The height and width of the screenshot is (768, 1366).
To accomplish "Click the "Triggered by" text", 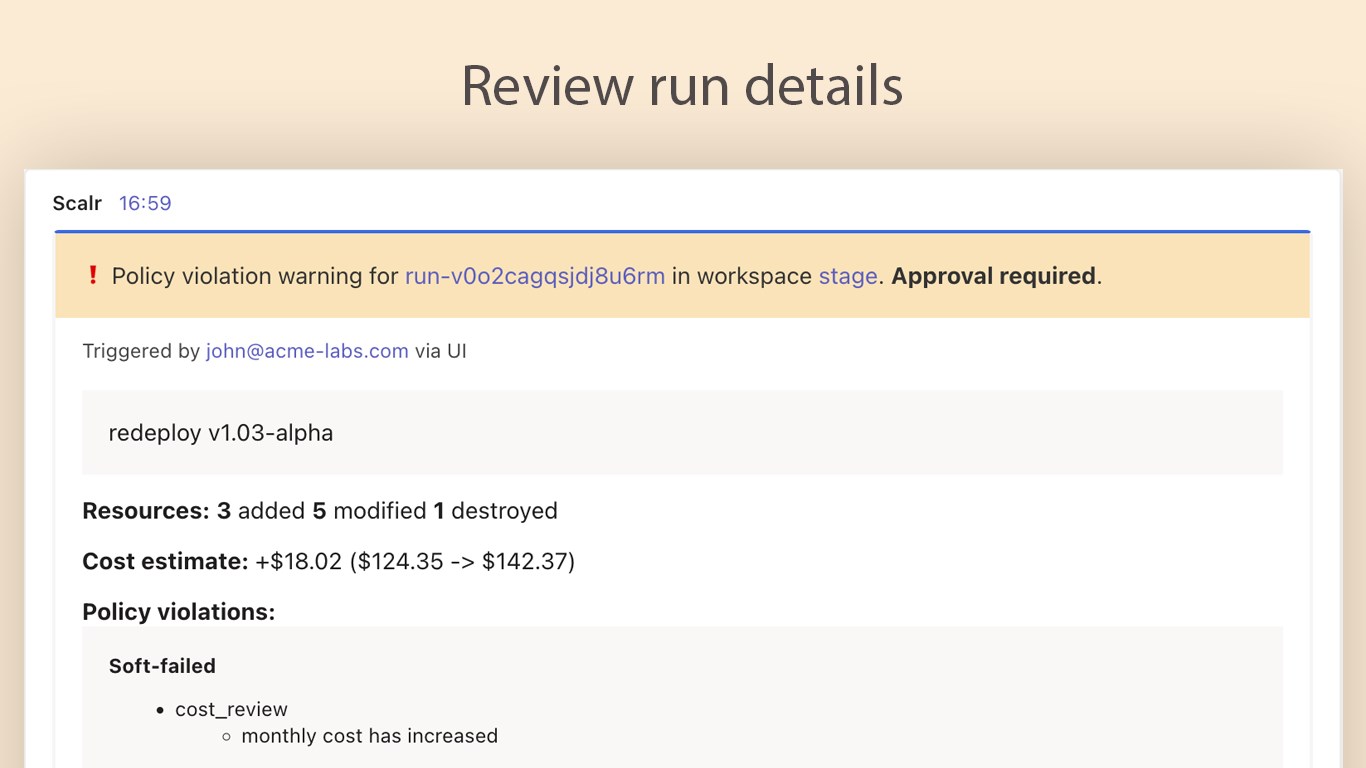I will pyautogui.click(x=141, y=351).
